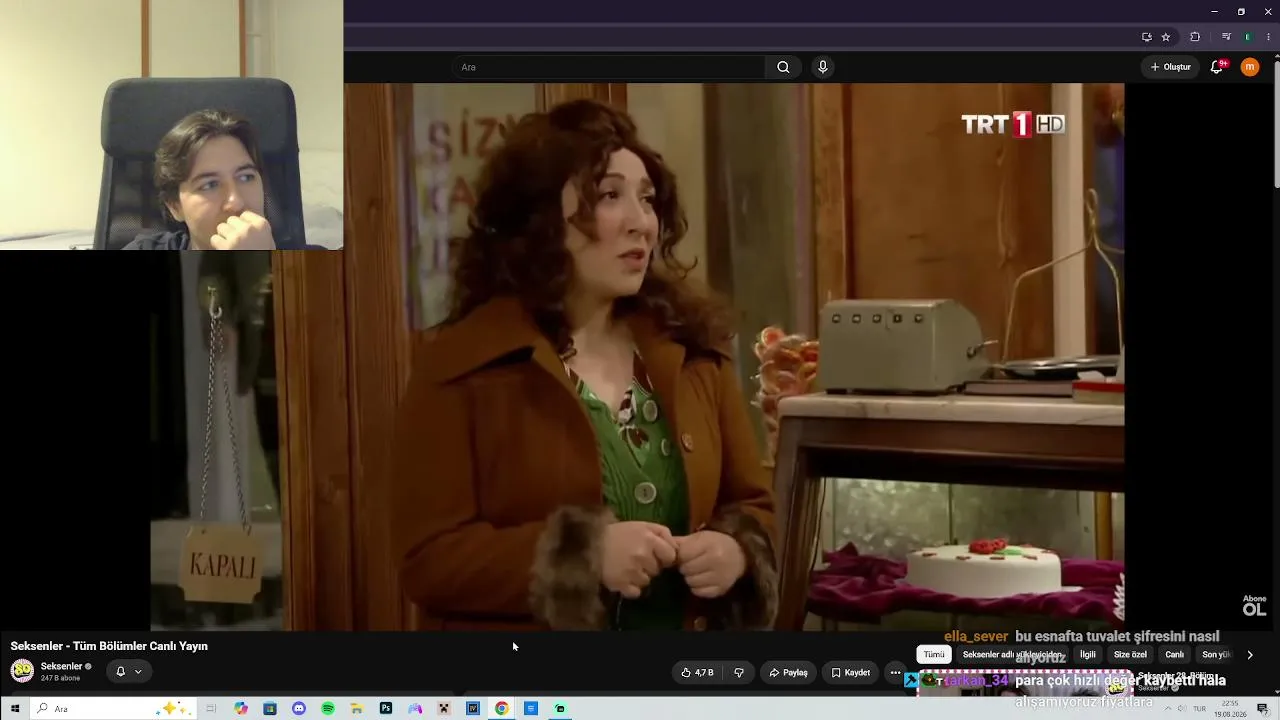Open Photoshop from the taskbar
The height and width of the screenshot is (720, 1280).
(386, 709)
